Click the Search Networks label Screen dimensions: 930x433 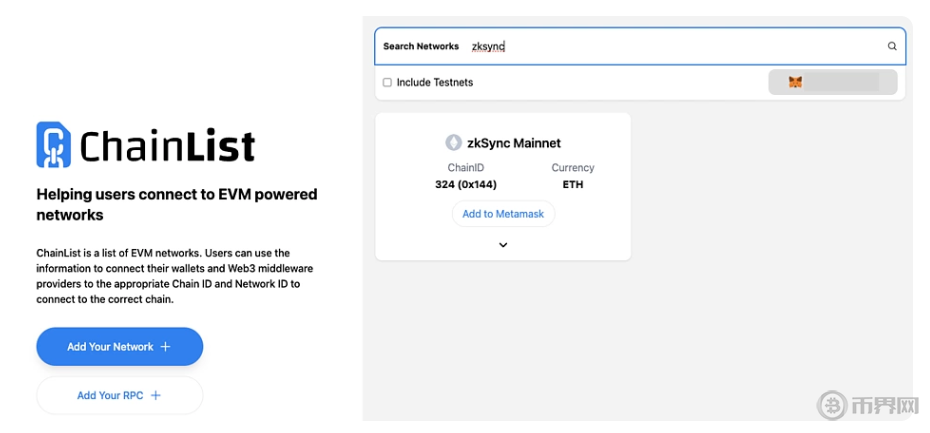421,46
